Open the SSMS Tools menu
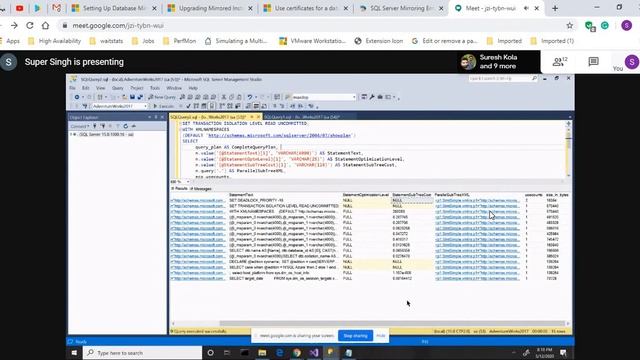This screenshot has height=360, width=640. [x=155, y=88]
